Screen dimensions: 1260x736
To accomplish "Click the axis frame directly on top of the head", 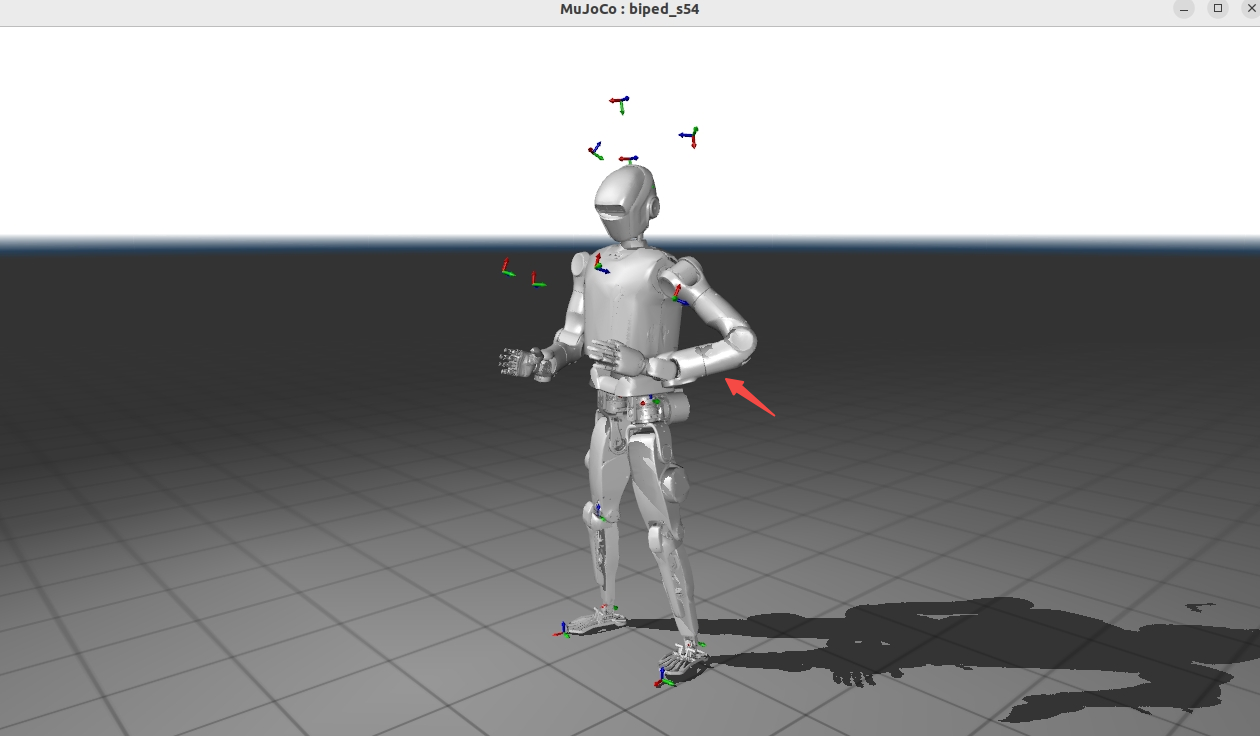I will (x=628, y=159).
